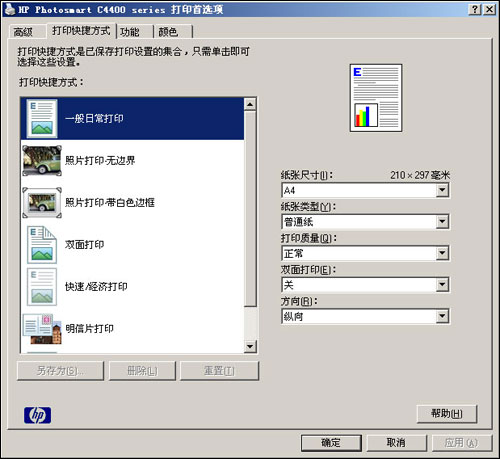Select 照片打印-带白色边框 list entry
The height and width of the screenshot is (459, 500).
tap(133, 203)
